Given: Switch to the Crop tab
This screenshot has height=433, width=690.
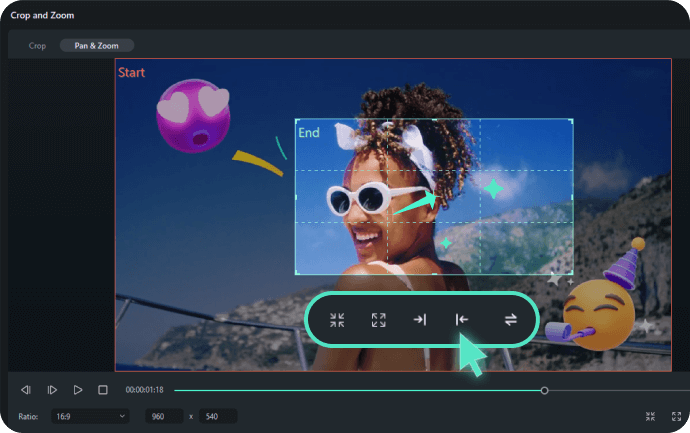Looking at the screenshot, I should tap(37, 45).
